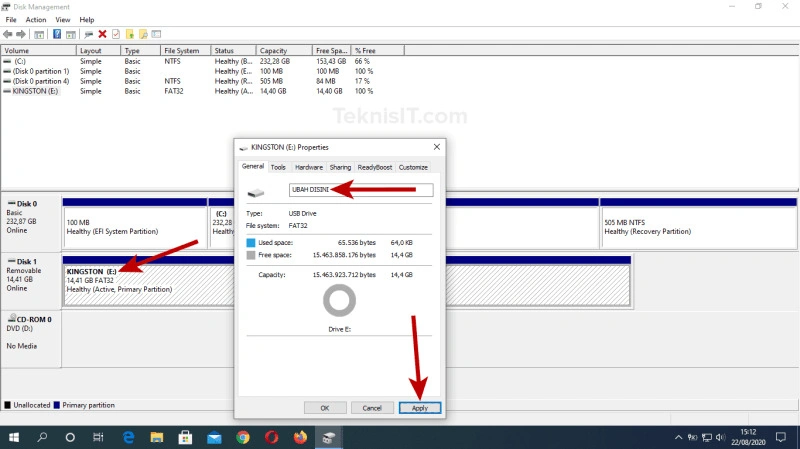Switch to the Tools tab in Properties

pyautogui.click(x=278, y=167)
